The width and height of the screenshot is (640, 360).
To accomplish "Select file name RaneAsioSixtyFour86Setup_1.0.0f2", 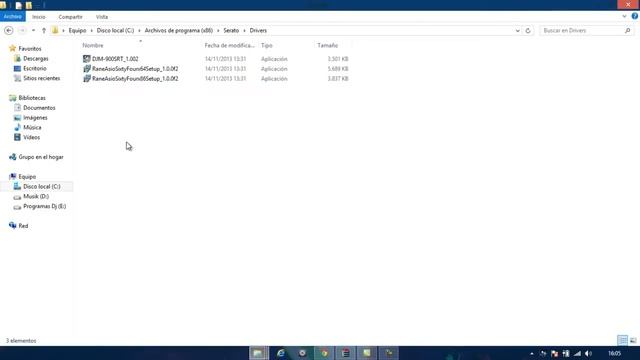I will click(x=135, y=78).
